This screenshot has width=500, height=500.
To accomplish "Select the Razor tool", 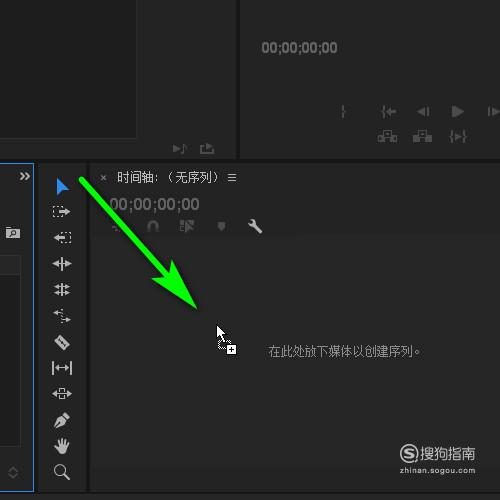I will point(62,342).
